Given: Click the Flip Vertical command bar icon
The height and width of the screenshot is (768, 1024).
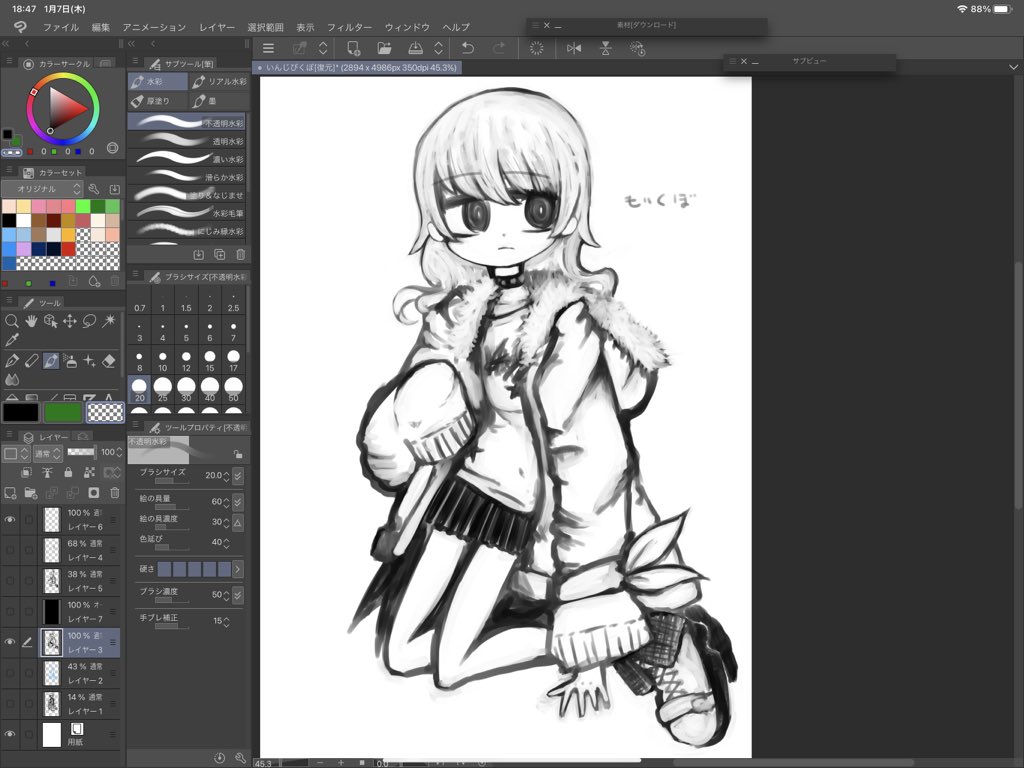Looking at the screenshot, I should (x=605, y=48).
